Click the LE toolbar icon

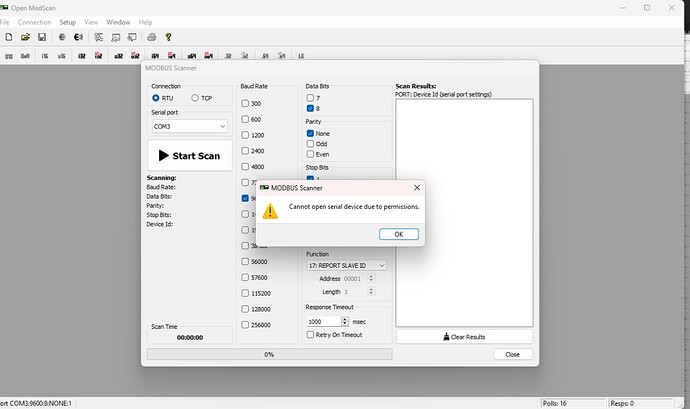(272, 56)
